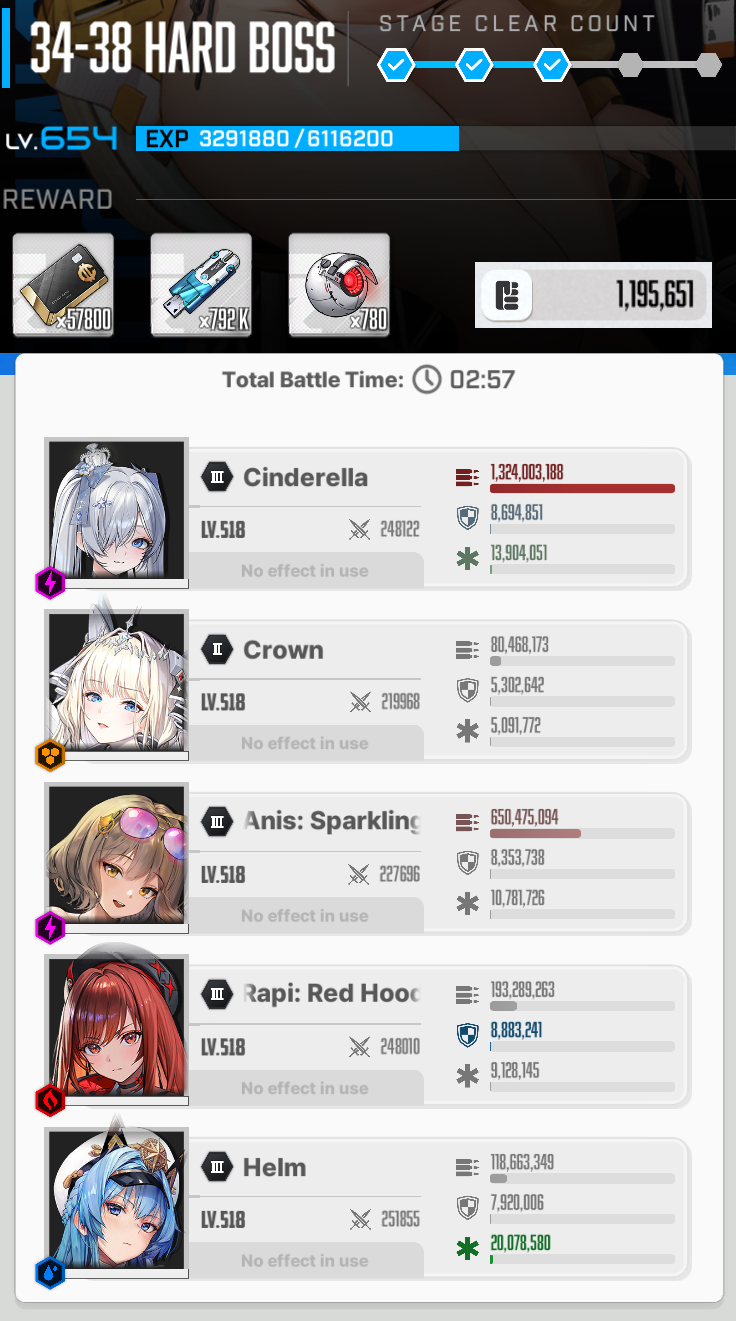Select the USB battle data reward x792K
The height and width of the screenshot is (1321, 736).
pos(201,285)
